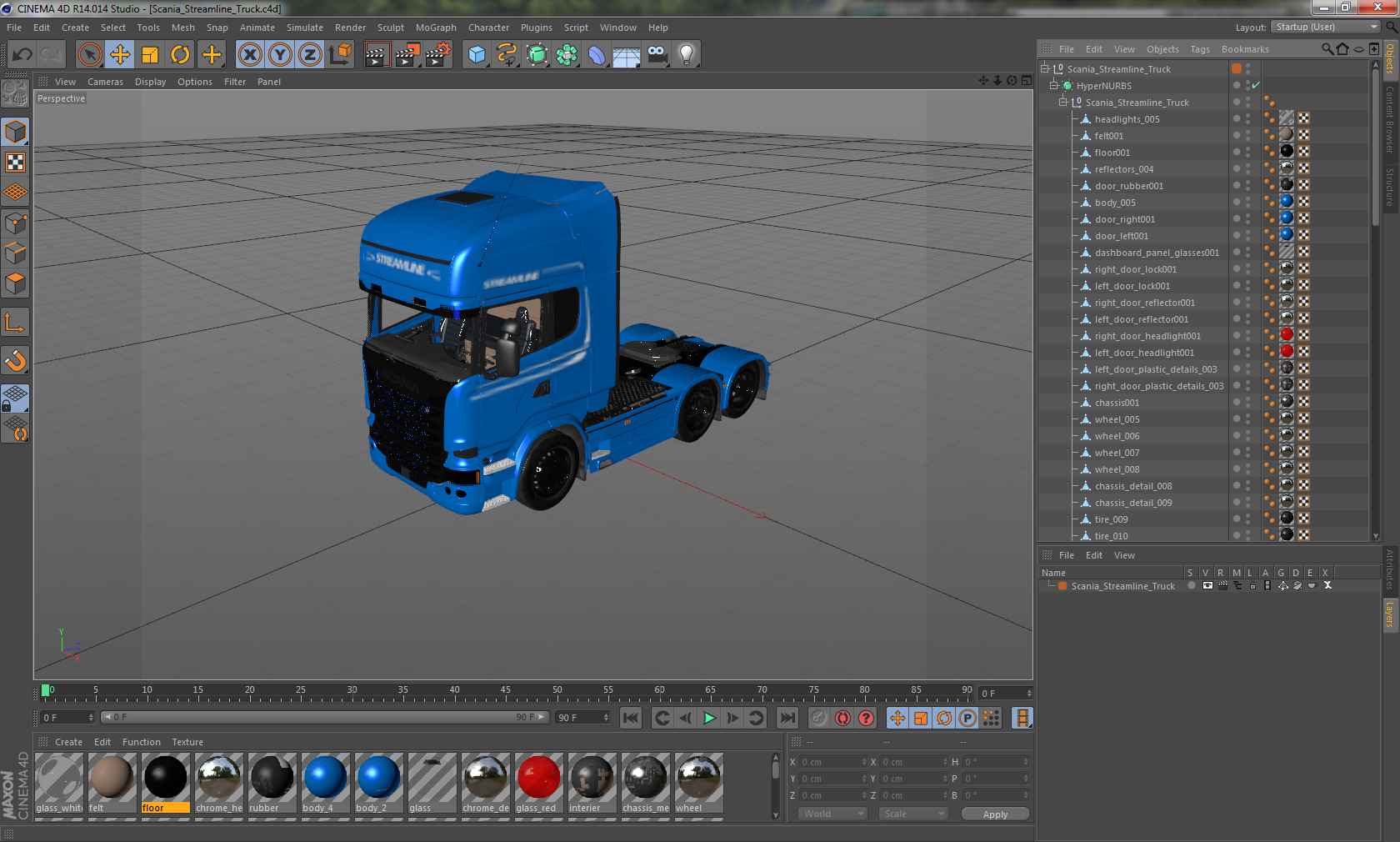Viewport: 1400px width, 842px height.
Task: Click the Apply button
Action: (x=995, y=814)
